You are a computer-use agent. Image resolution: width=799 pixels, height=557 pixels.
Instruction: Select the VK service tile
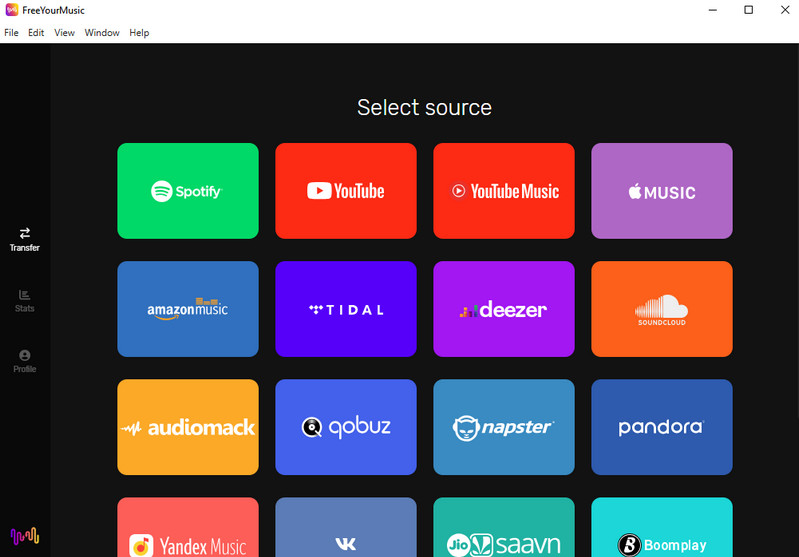[345, 527]
